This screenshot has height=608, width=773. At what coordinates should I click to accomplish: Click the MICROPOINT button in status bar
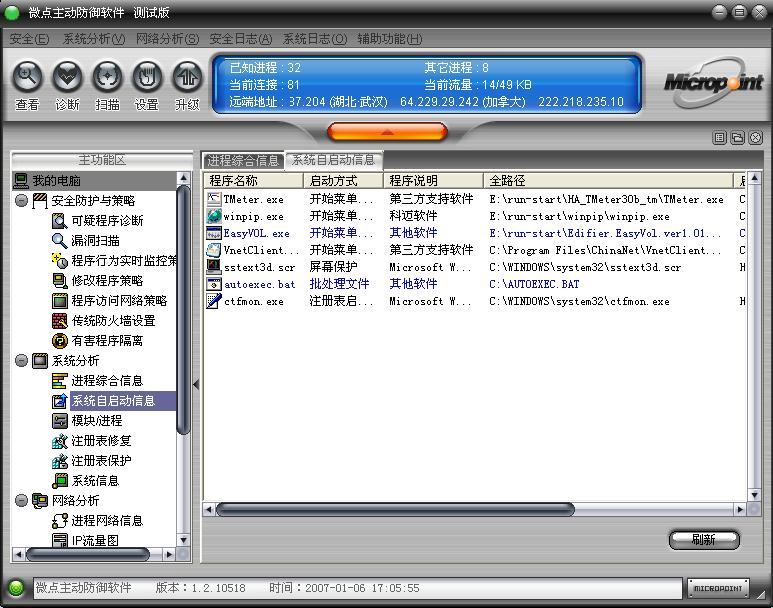point(718,588)
